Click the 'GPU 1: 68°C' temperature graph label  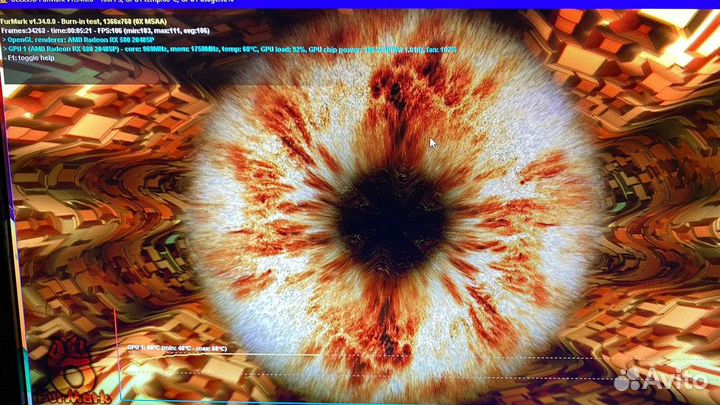tap(177, 349)
